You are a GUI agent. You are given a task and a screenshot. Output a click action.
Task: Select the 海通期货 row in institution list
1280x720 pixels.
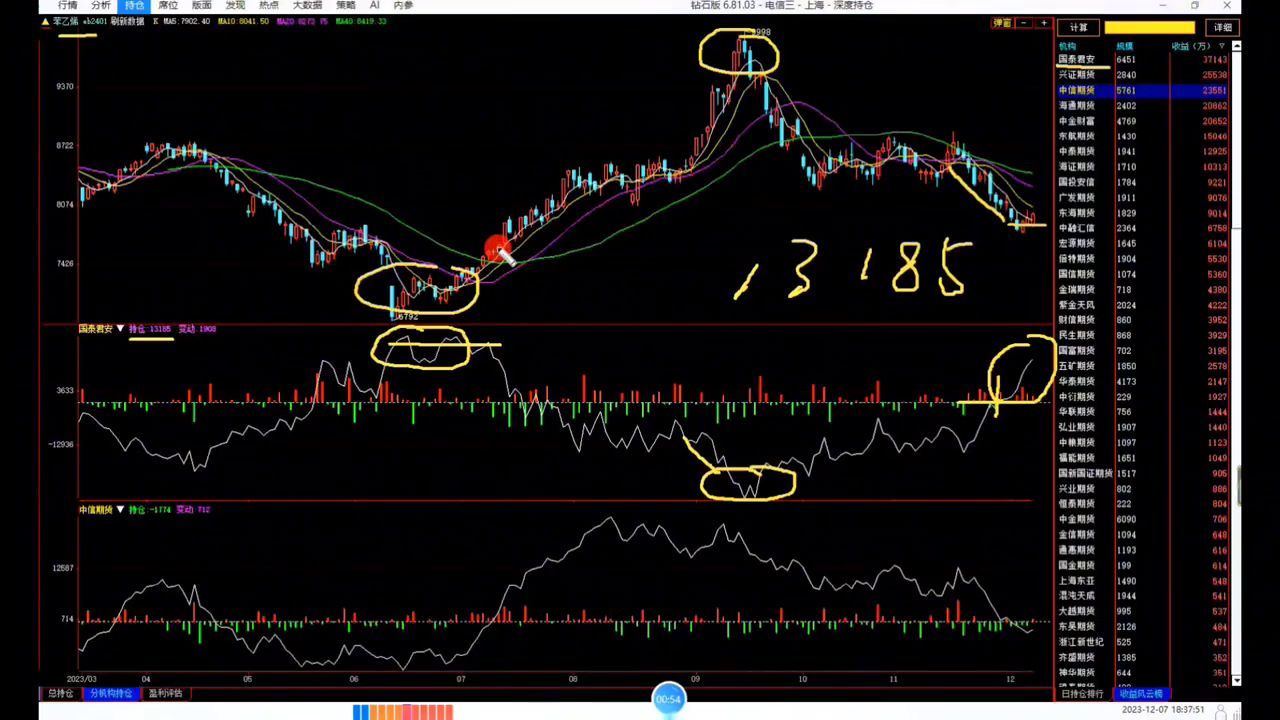(x=1077, y=106)
